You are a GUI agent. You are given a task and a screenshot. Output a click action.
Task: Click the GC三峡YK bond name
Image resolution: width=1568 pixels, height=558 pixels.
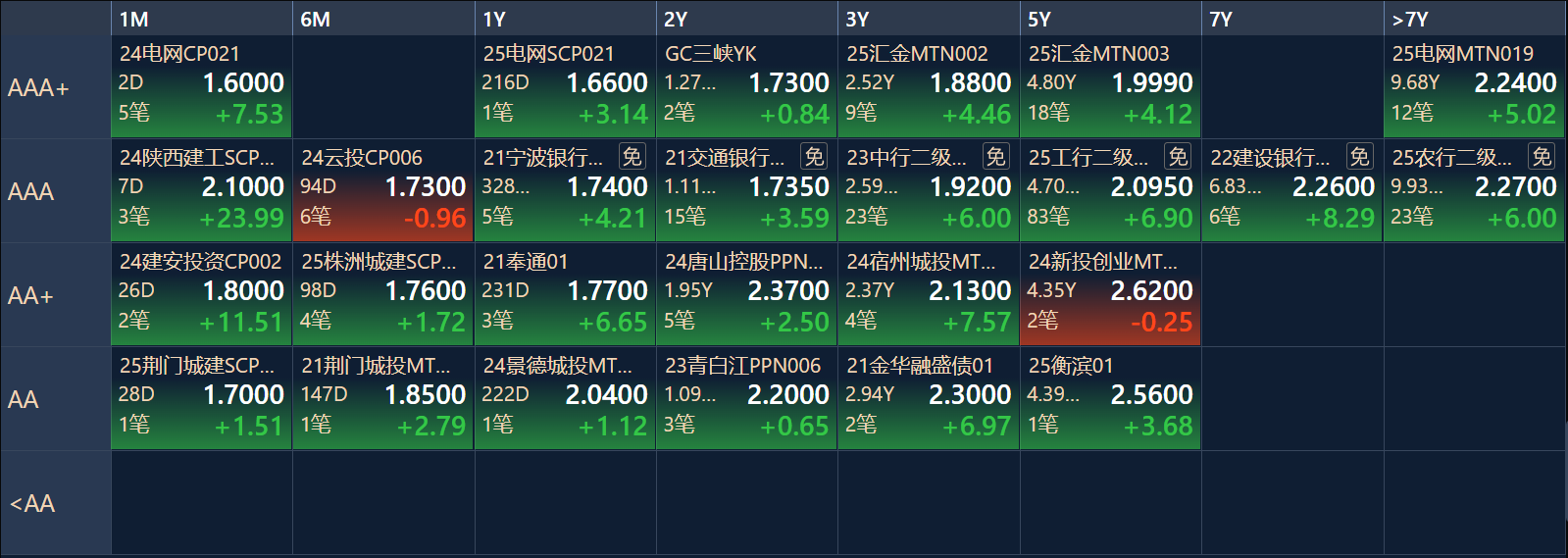pyautogui.click(x=711, y=54)
